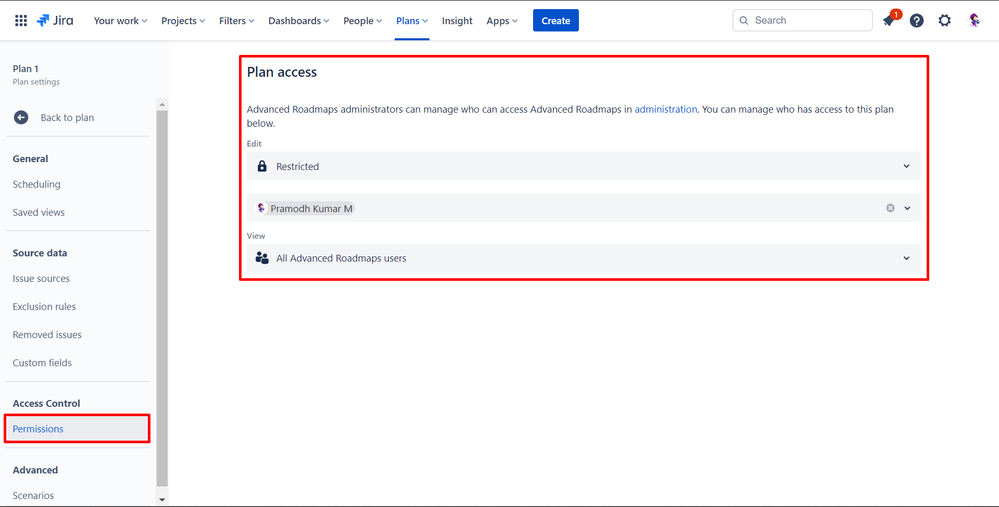This screenshot has width=999, height=507.
Task: Open Scenarios under Advanced
Action: pyautogui.click(x=33, y=495)
